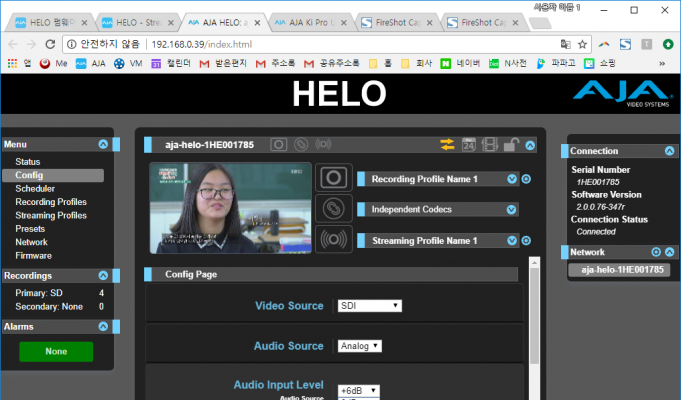Open the Audio Source Analog dropdown

[x=360, y=346]
